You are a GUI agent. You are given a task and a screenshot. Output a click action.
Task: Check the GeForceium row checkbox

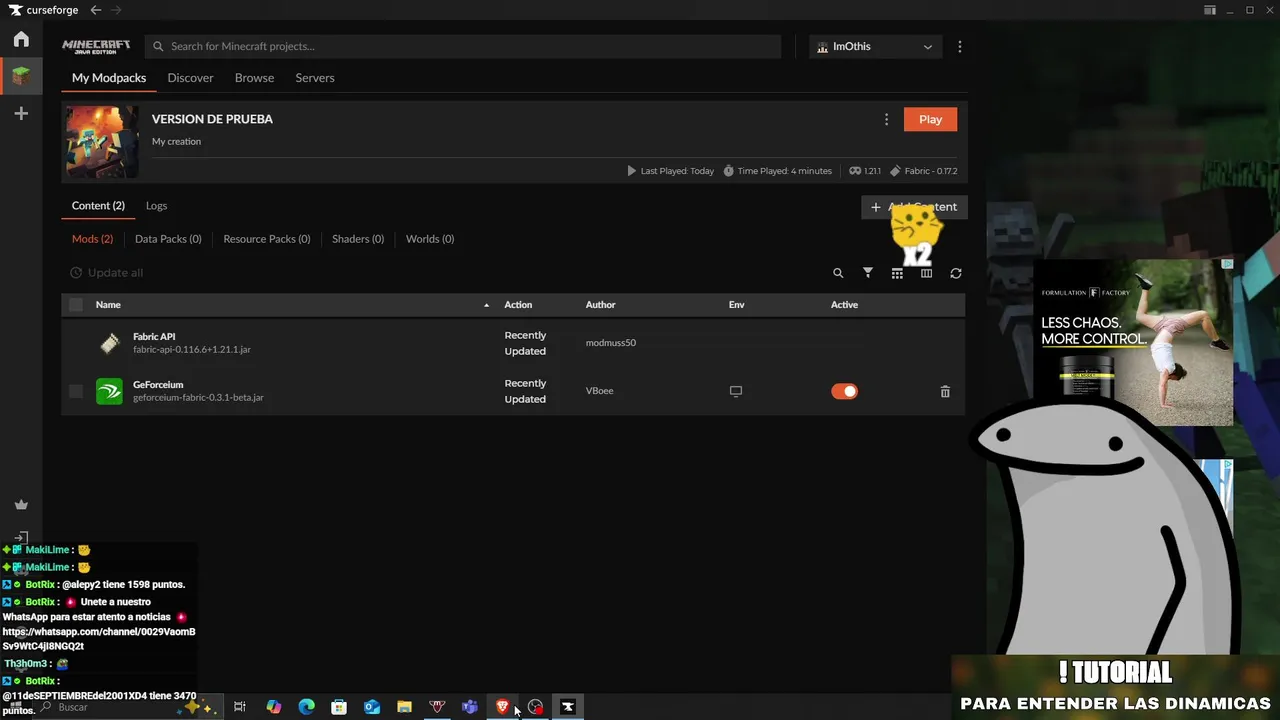76,391
